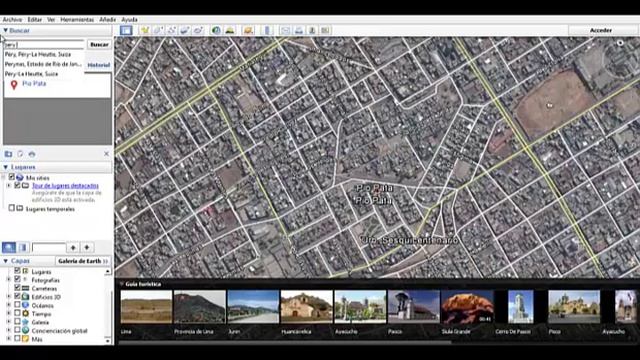Enable the Océanos layer checkbox
This screenshot has width=640, height=360.
pyautogui.click(x=17, y=305)
